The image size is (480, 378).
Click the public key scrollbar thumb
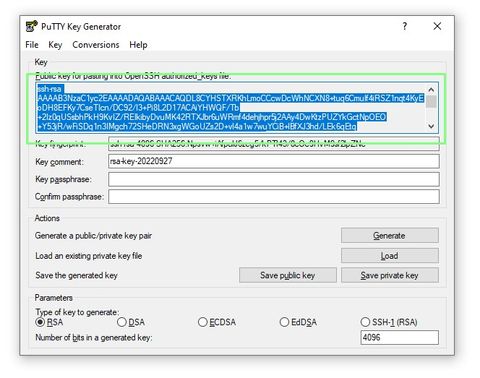(x=431, y=102)
